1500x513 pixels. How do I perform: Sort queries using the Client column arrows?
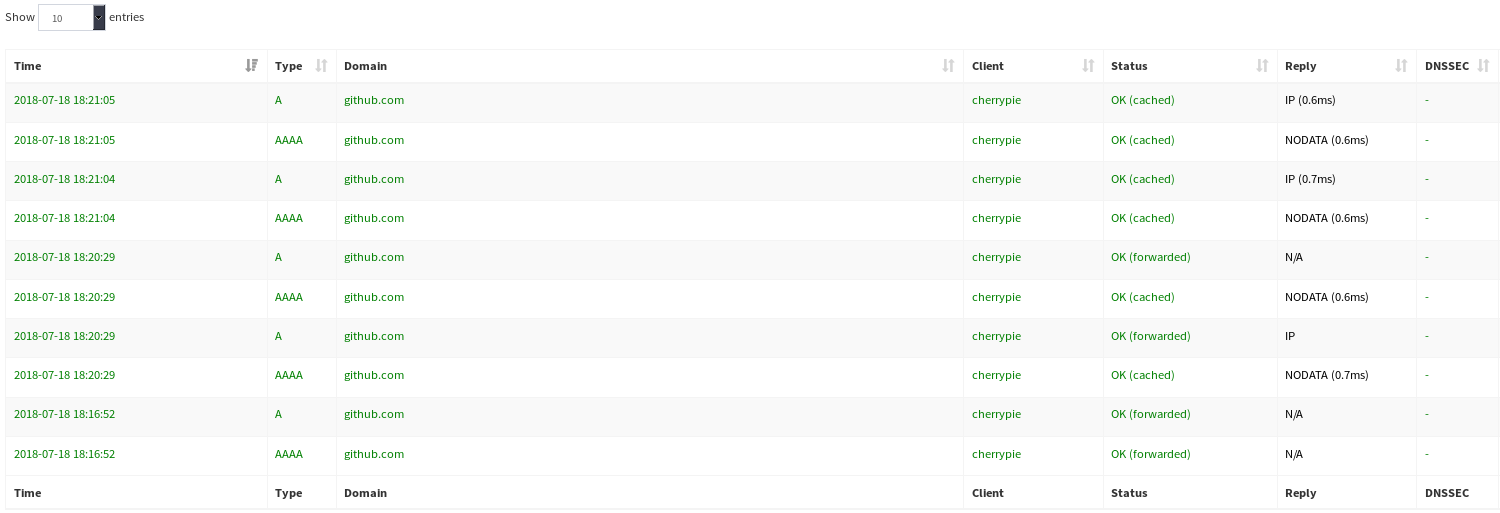[x=1088, y=66]
